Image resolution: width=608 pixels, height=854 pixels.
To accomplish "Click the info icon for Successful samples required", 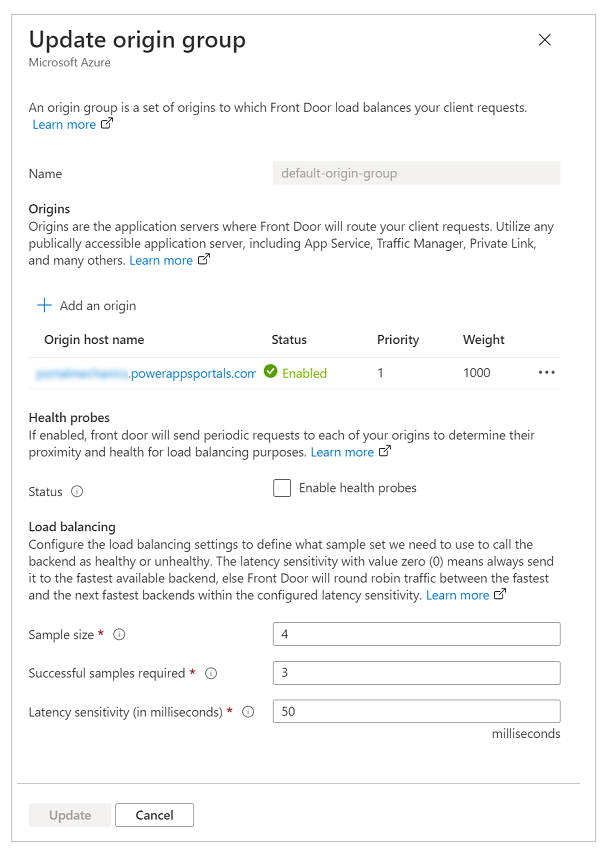I will [211, 673].
